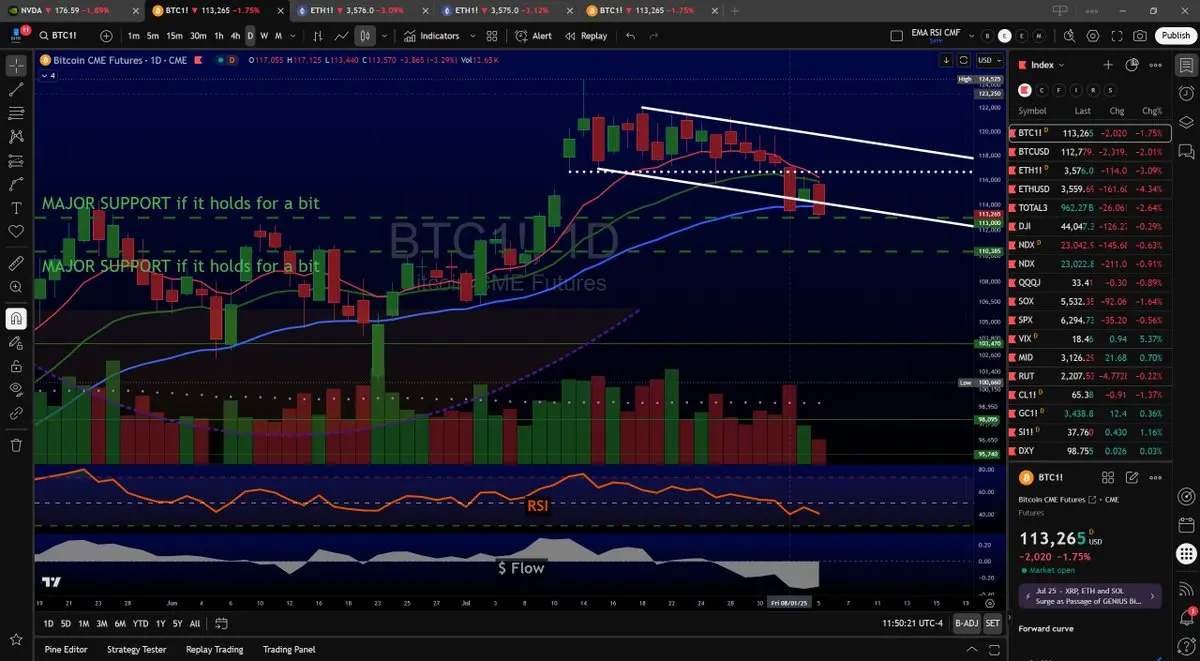
Task: Select the Text annotation tool
Action: [x=16, y=208]
